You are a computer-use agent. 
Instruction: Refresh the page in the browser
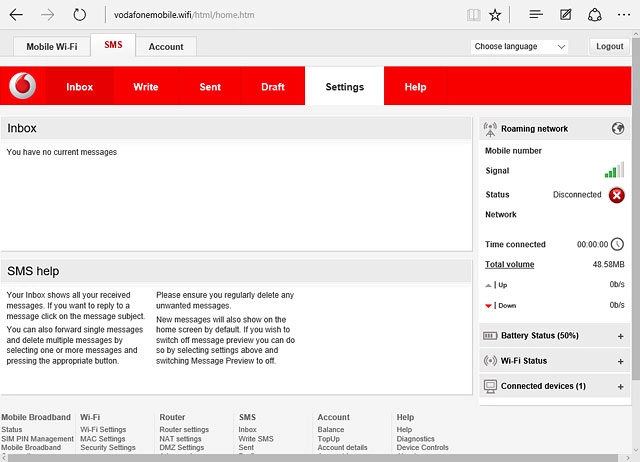pos(80,15)
